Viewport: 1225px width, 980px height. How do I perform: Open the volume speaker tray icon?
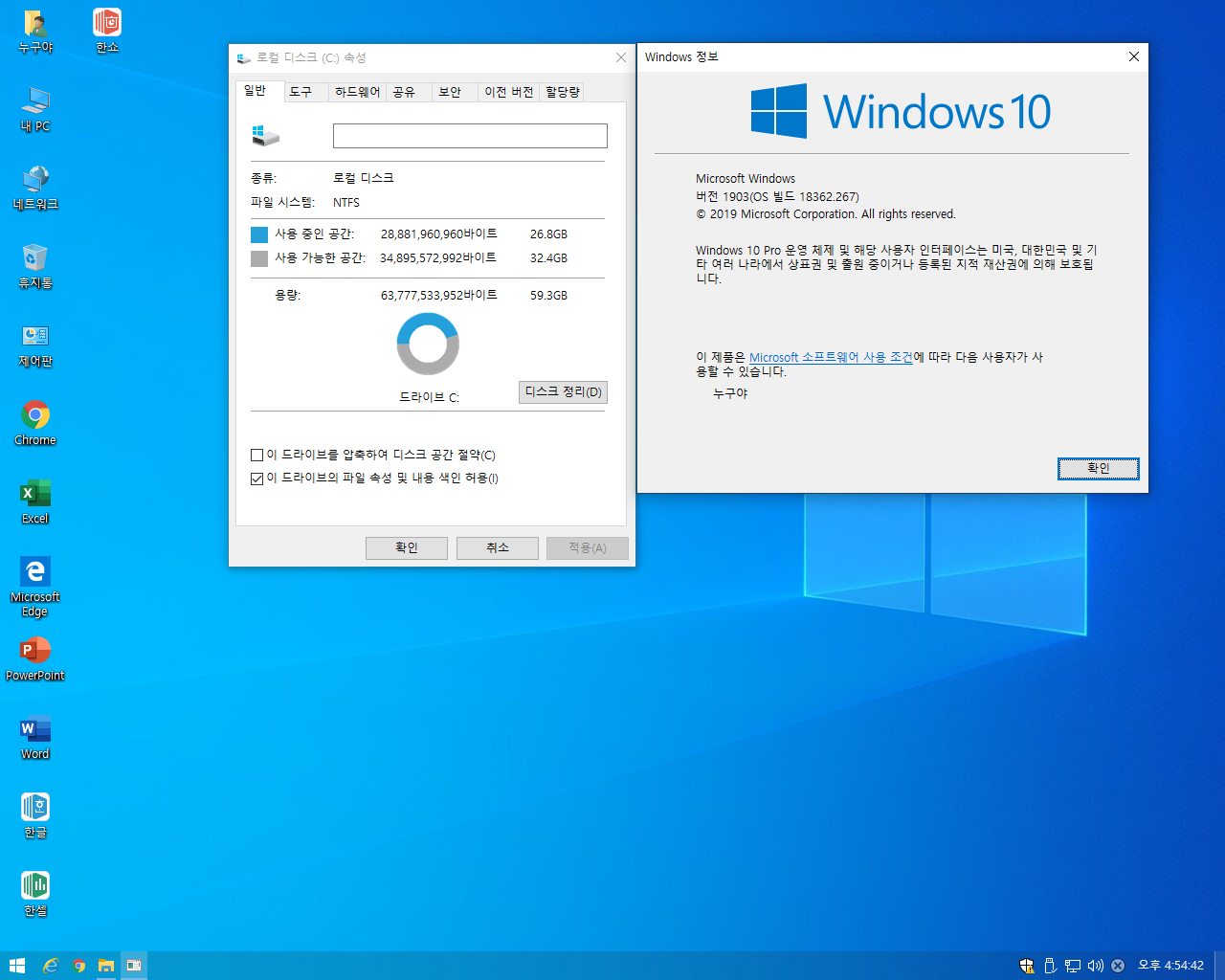point(1096,966)
